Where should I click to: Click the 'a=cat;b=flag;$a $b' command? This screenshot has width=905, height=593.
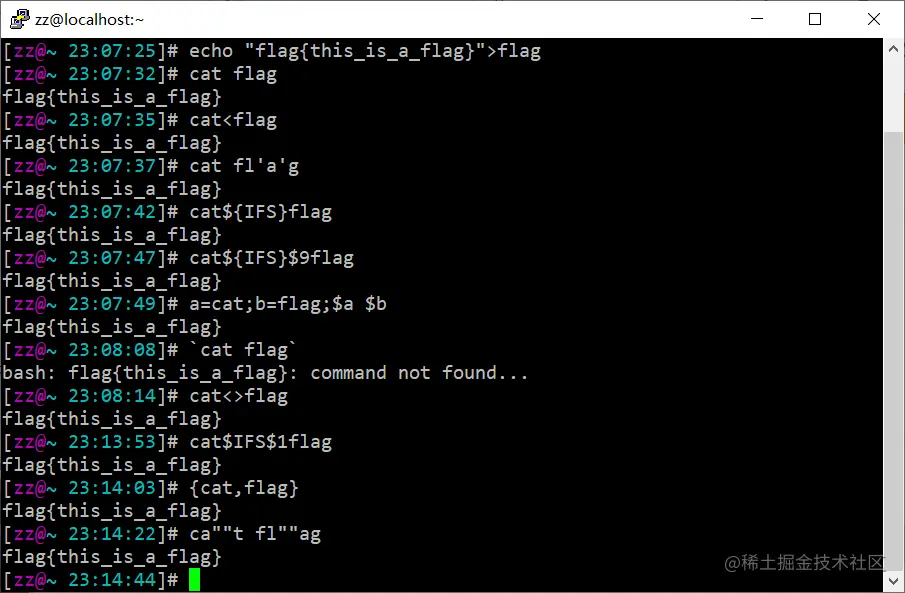click(288, 304)
